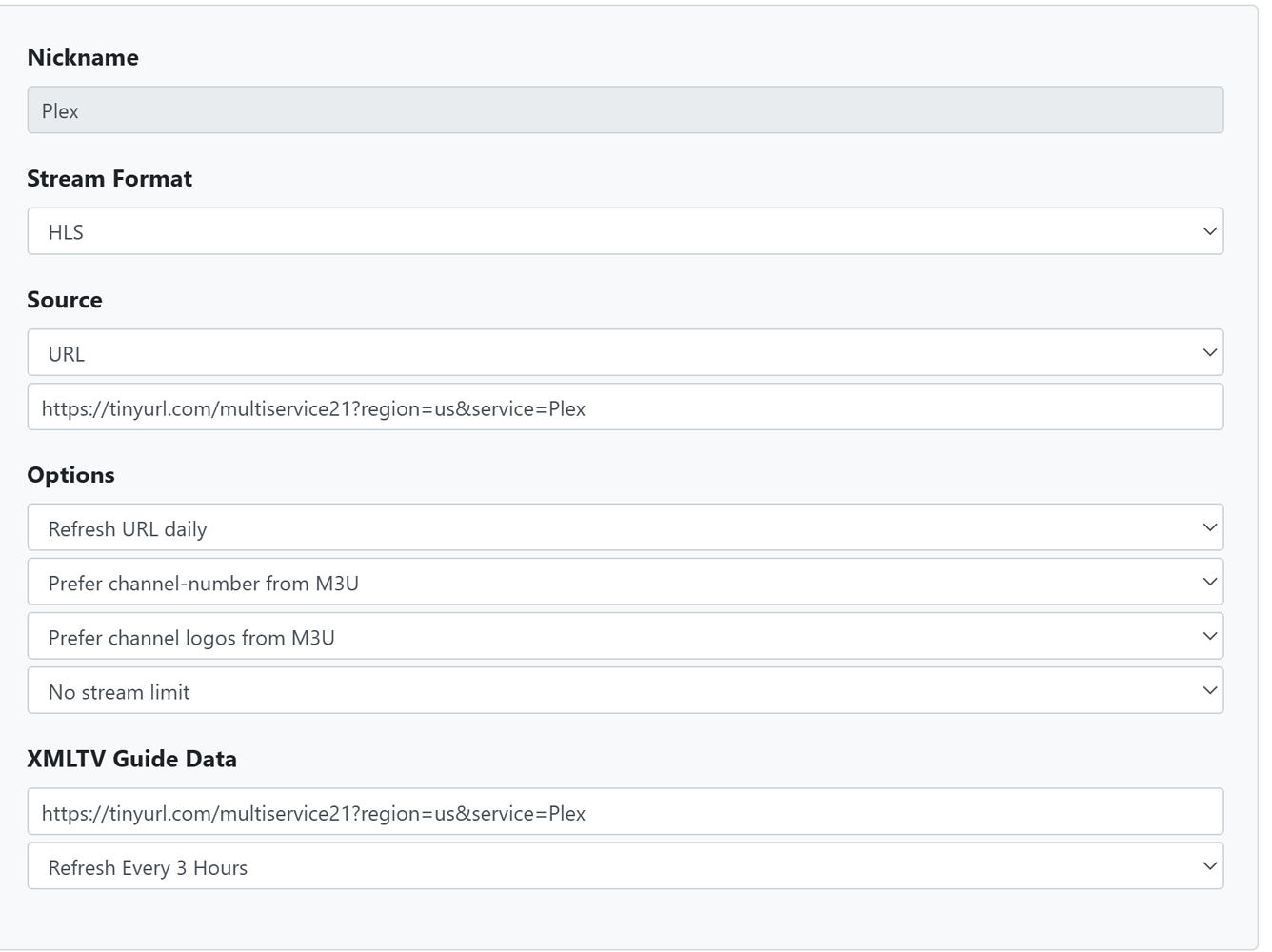Viewport: 1272px width, 952px height.
Task: Click the Options section heading
Action: tap(71, 474)
